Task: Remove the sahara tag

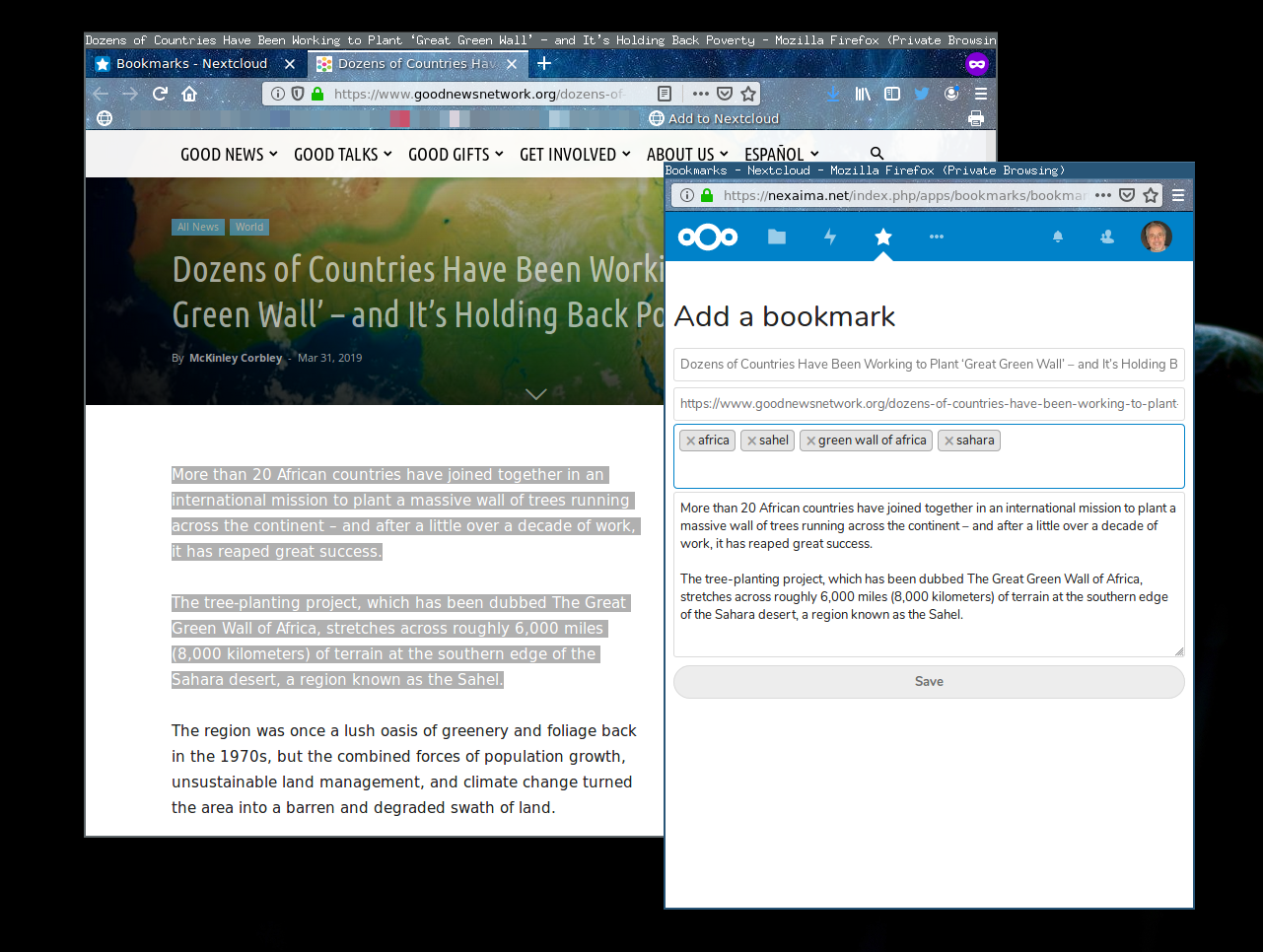Action: 948,441
